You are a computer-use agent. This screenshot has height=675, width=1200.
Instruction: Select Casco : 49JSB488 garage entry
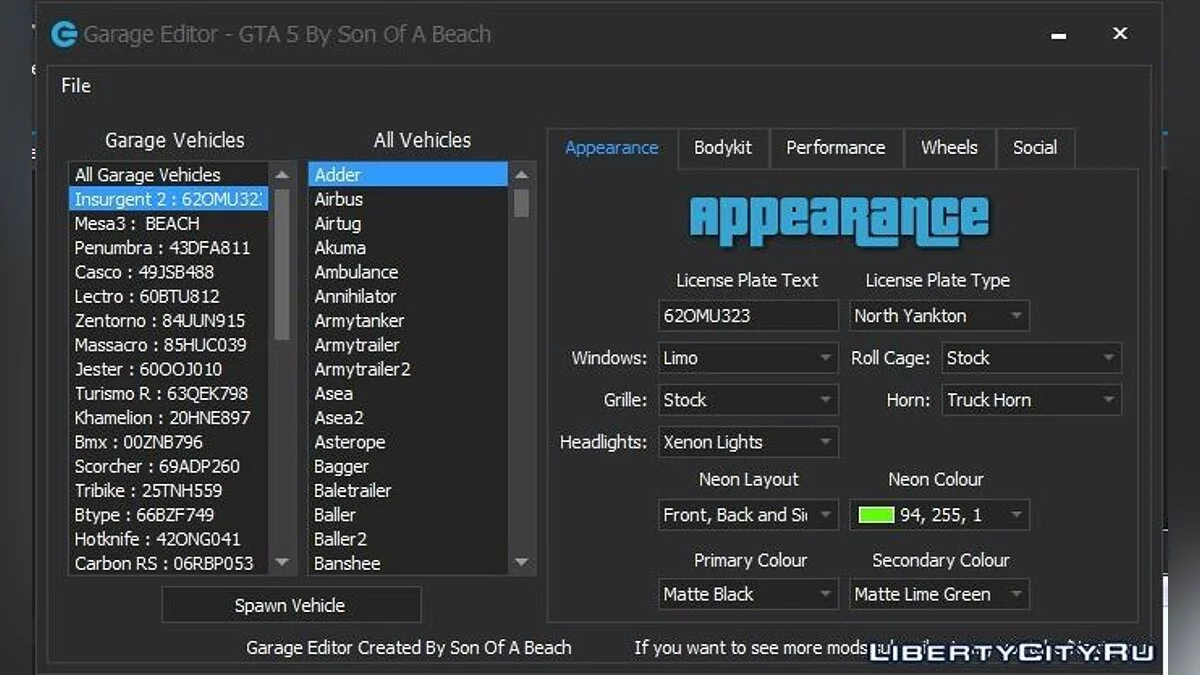click(168, 272)
